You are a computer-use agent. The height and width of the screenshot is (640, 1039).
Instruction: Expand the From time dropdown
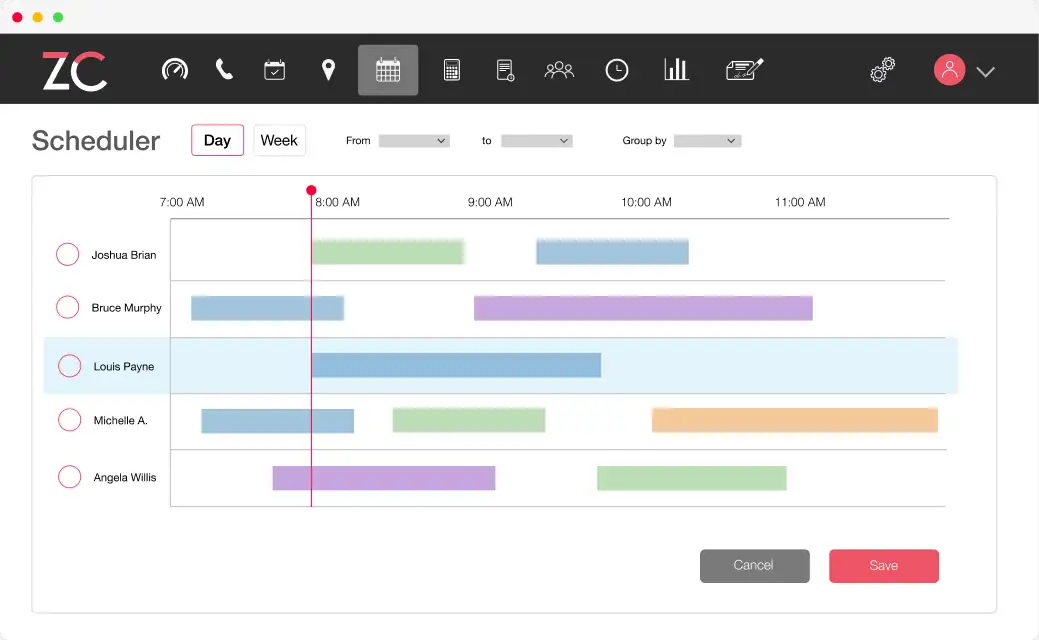414,140
